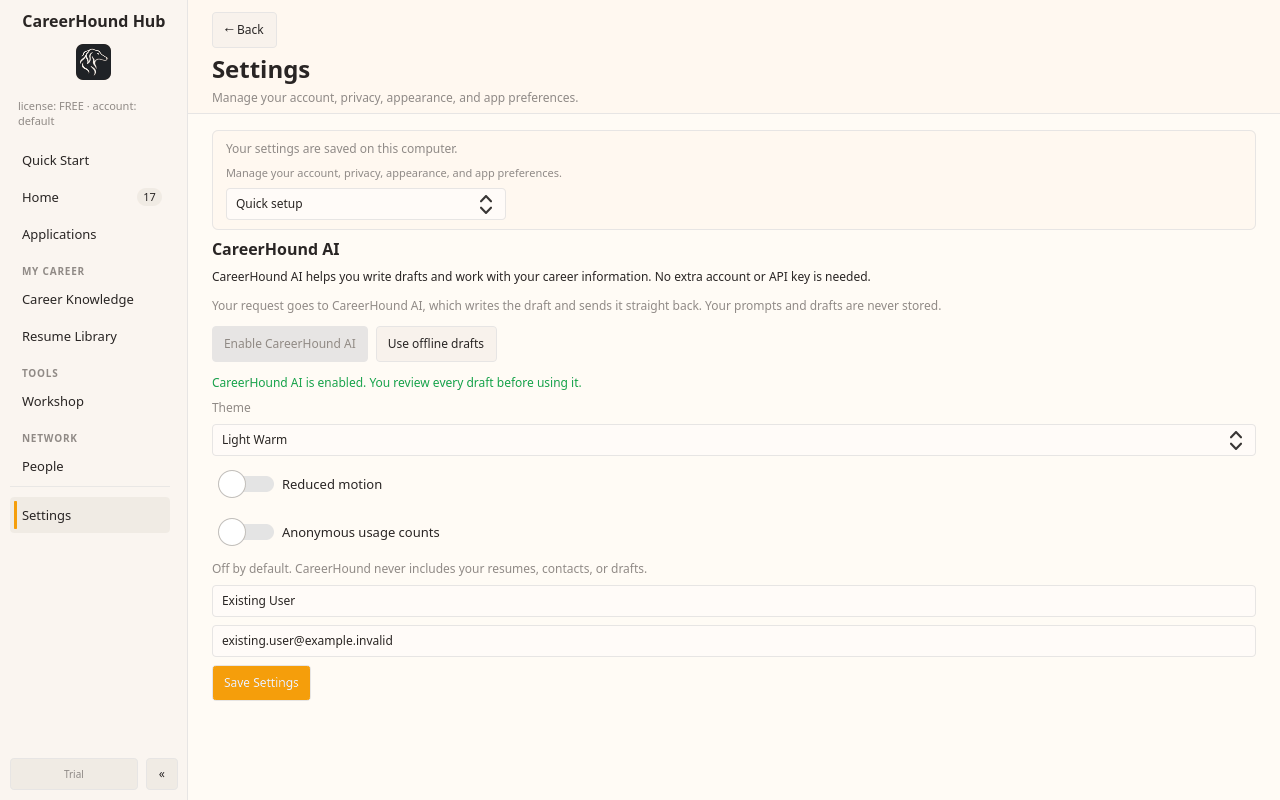The image size is (1280, 800).
Task: Switch to the Workshop tool
Action: [x=90, y=401]
